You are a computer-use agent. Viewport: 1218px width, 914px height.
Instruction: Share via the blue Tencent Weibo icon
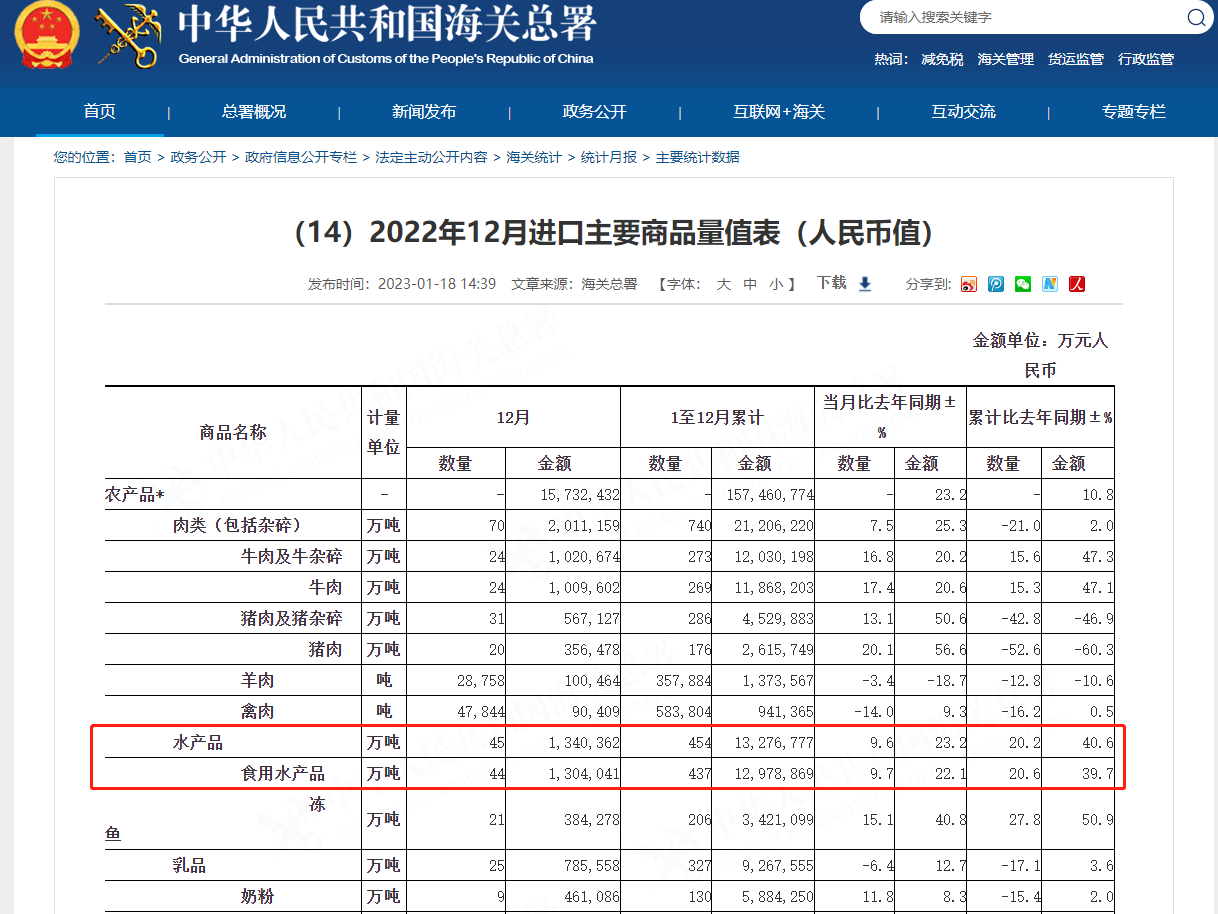coord(996,284)
